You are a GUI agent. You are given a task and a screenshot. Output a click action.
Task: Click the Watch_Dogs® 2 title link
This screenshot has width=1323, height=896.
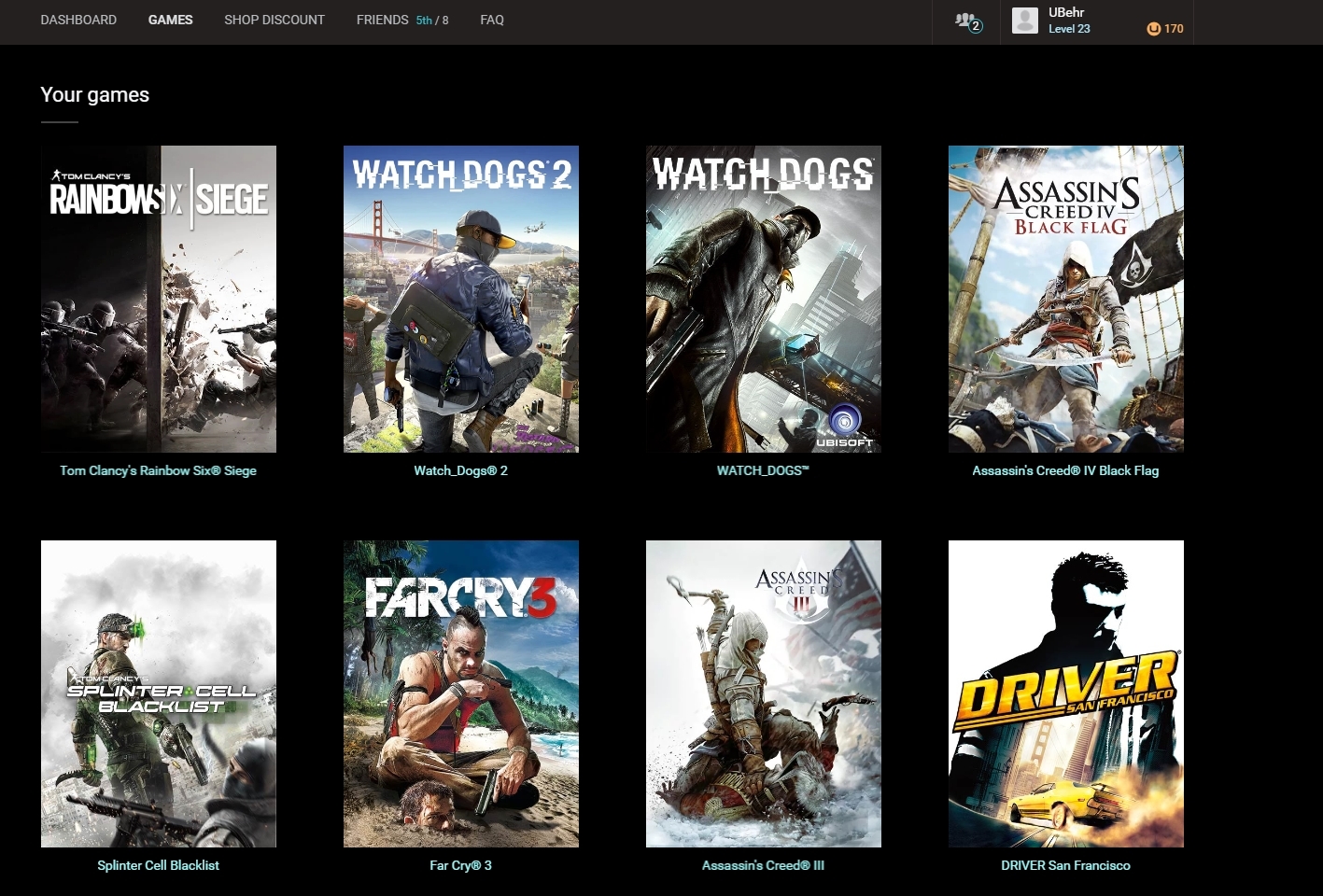[x=461, y=470]
